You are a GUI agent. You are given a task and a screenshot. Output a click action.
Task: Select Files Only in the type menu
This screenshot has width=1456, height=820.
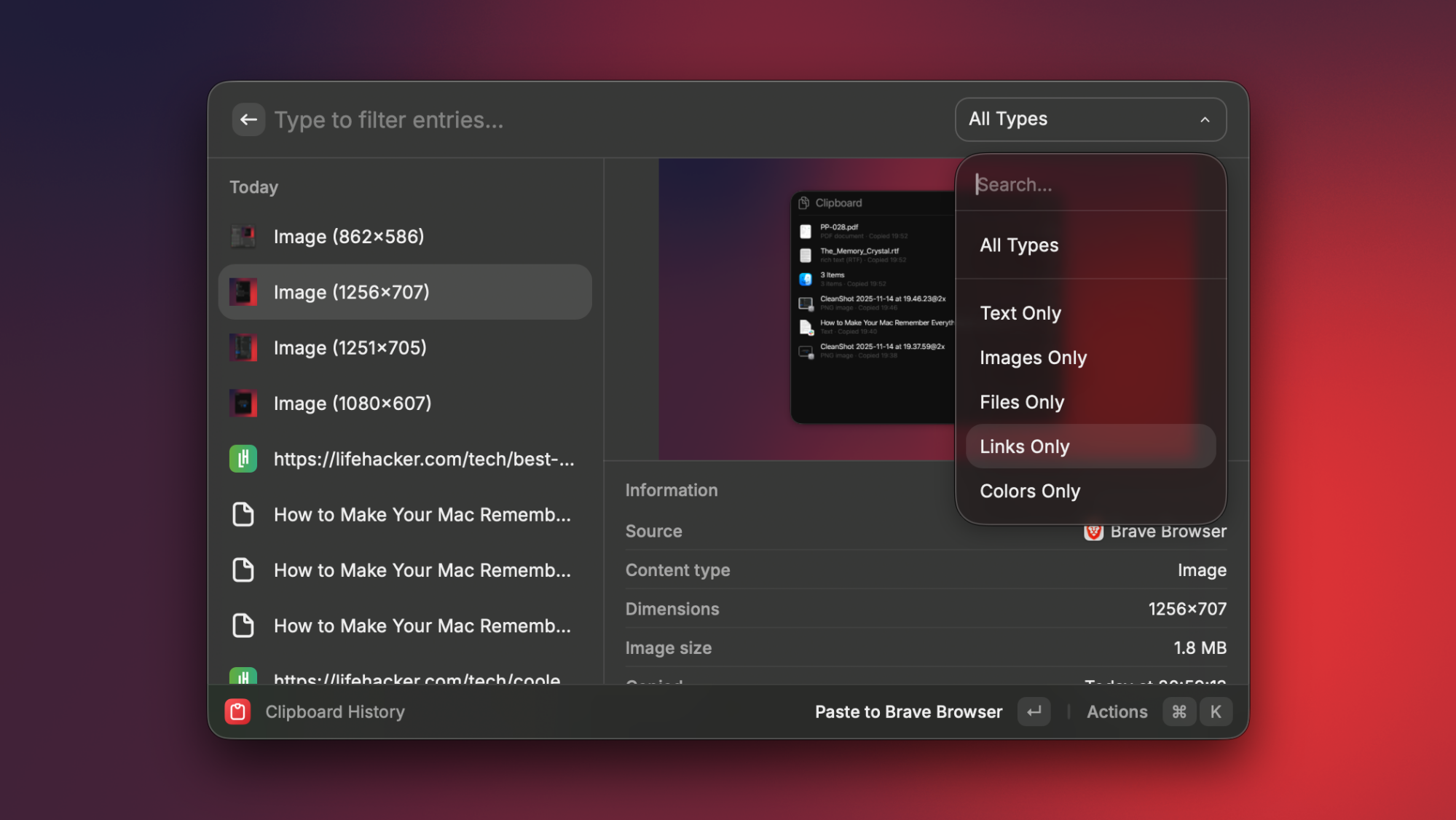1021,401
